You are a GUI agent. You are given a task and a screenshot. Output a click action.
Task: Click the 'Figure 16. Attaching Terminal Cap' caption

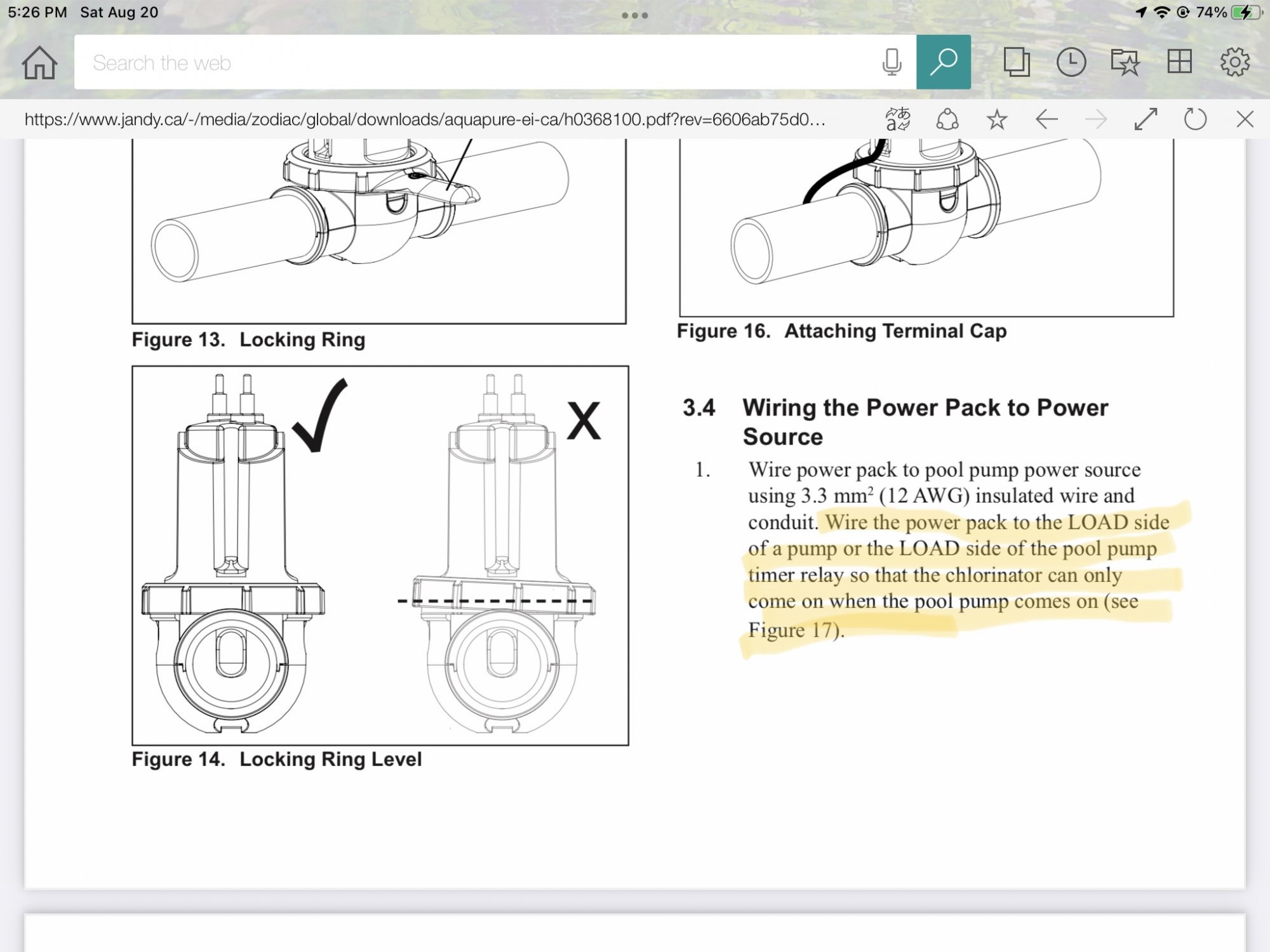pos(841,331)
